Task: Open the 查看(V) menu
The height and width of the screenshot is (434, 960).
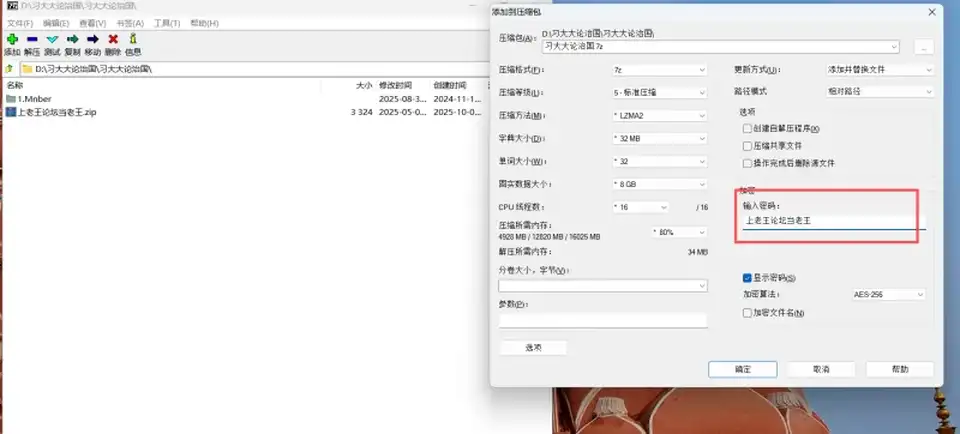Action: pos(92,23)
